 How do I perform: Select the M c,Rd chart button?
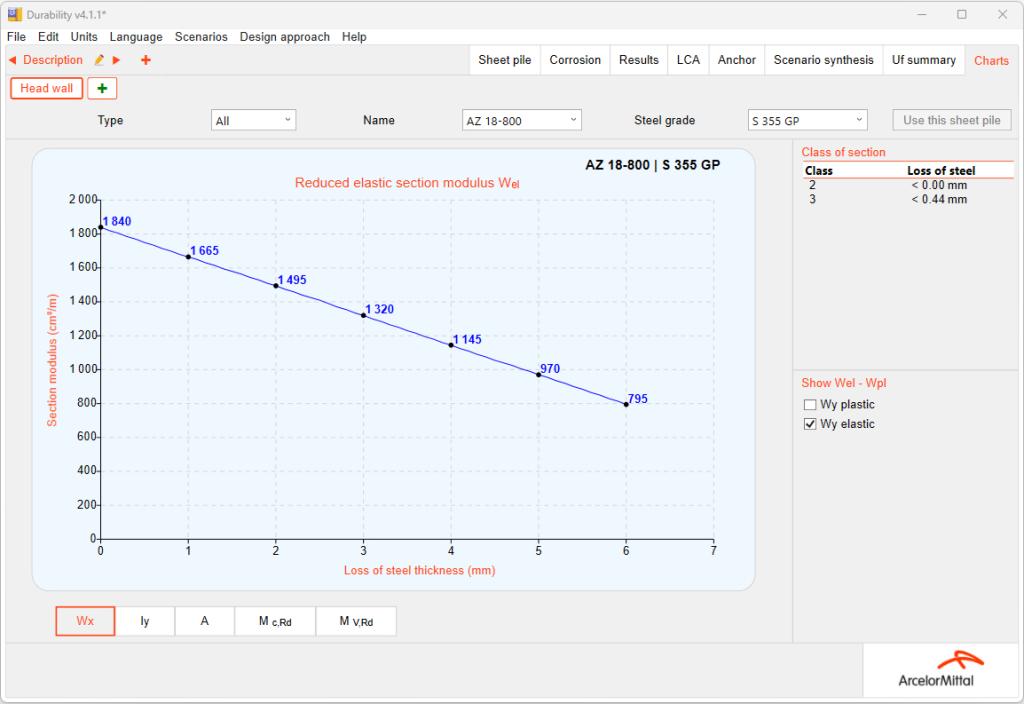275,621
